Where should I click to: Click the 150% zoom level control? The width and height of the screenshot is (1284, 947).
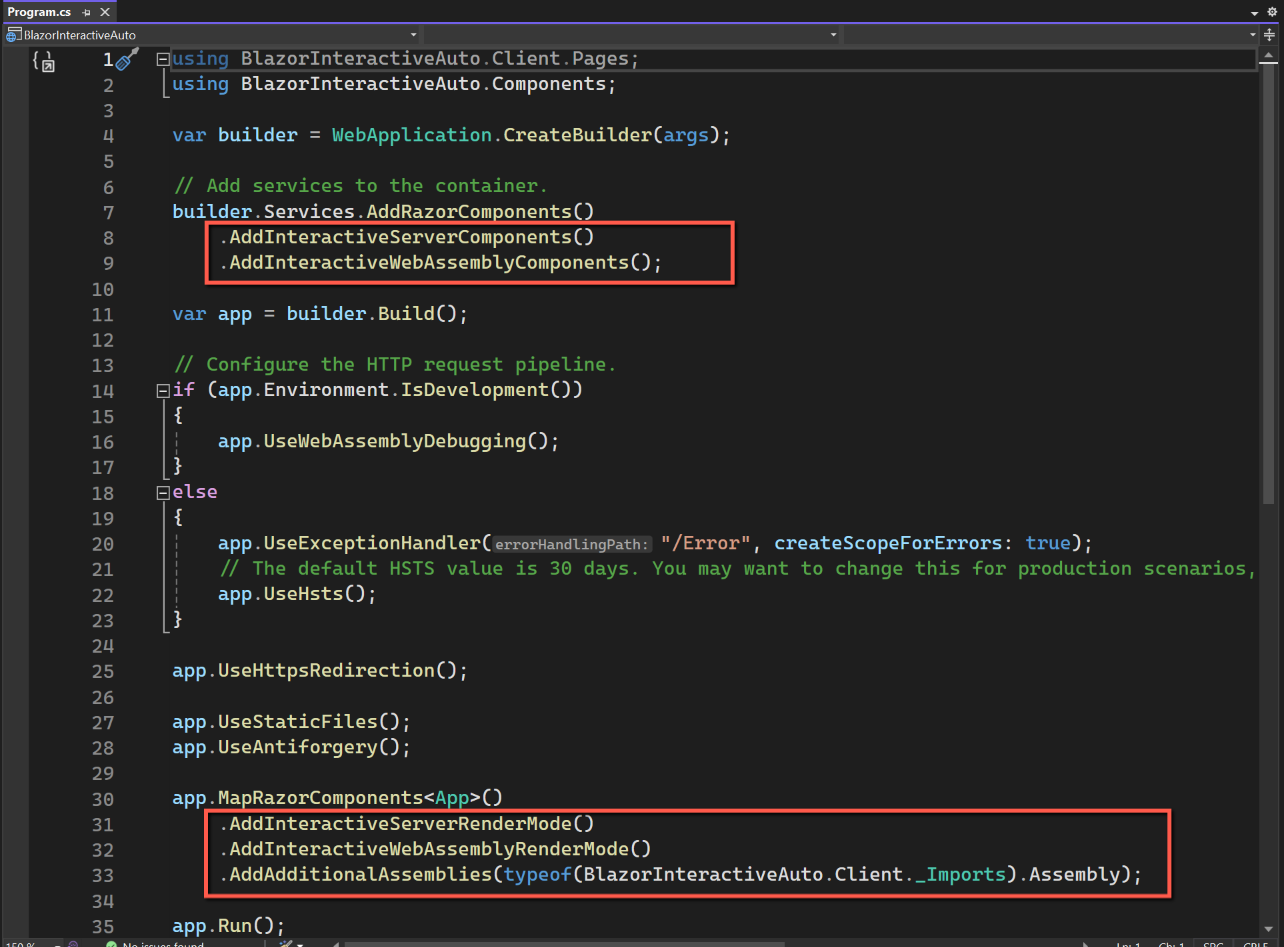(18, 943)
